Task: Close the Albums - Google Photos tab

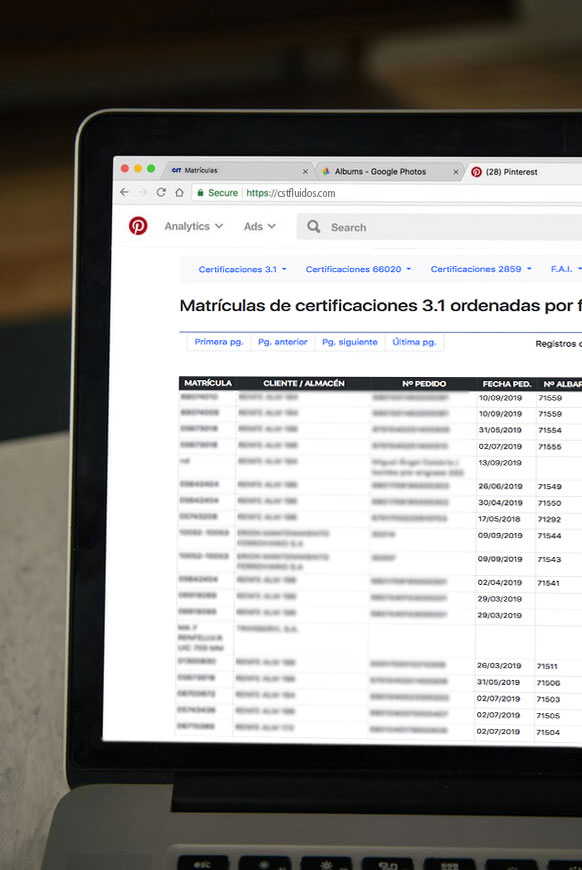Action: [x=456, y=172]
